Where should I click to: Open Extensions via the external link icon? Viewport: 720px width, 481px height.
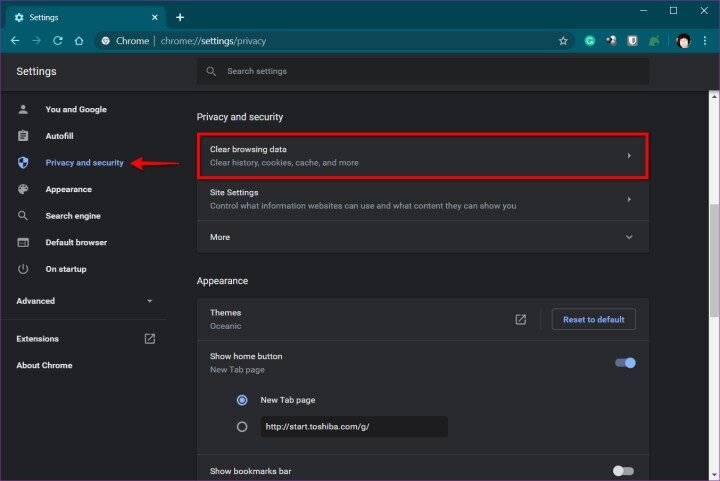[150, 339]
